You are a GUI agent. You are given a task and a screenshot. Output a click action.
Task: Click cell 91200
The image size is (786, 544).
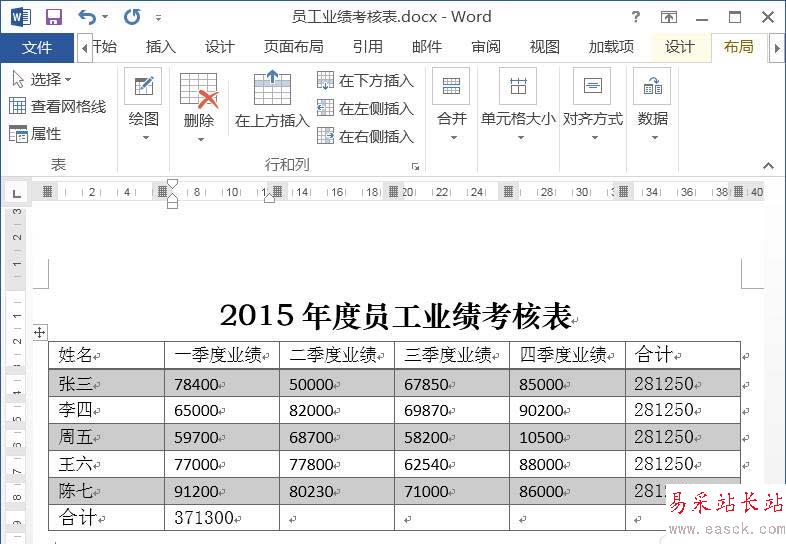point(222,491)
